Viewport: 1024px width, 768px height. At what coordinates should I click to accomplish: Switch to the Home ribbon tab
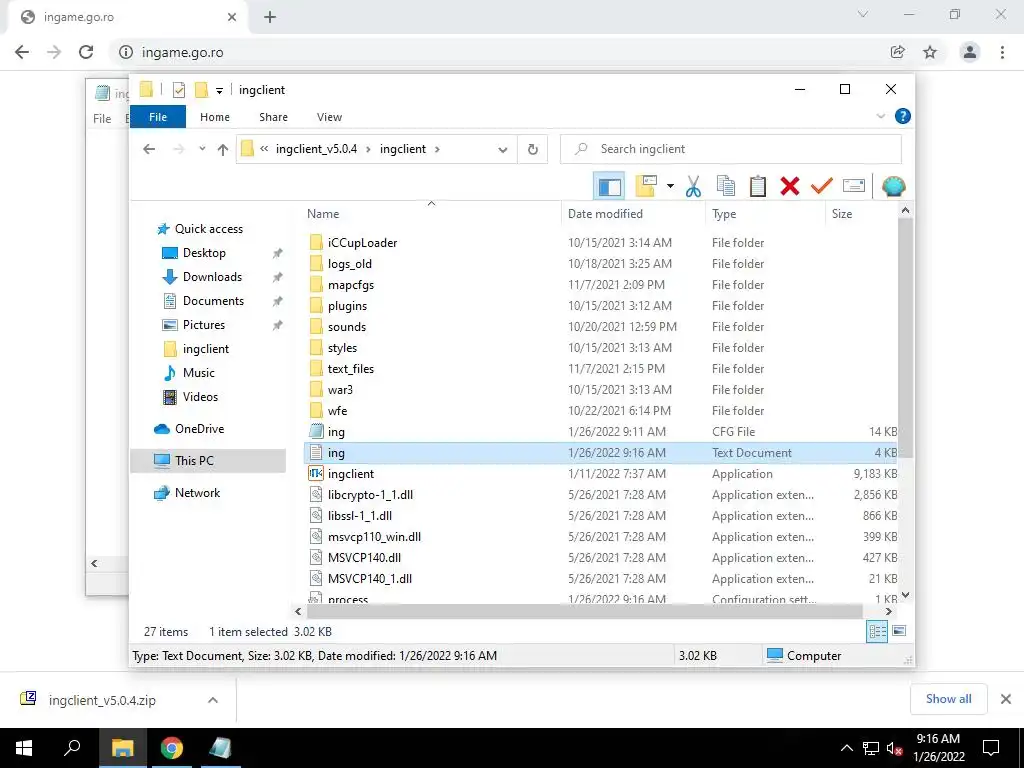pos(215,117)
